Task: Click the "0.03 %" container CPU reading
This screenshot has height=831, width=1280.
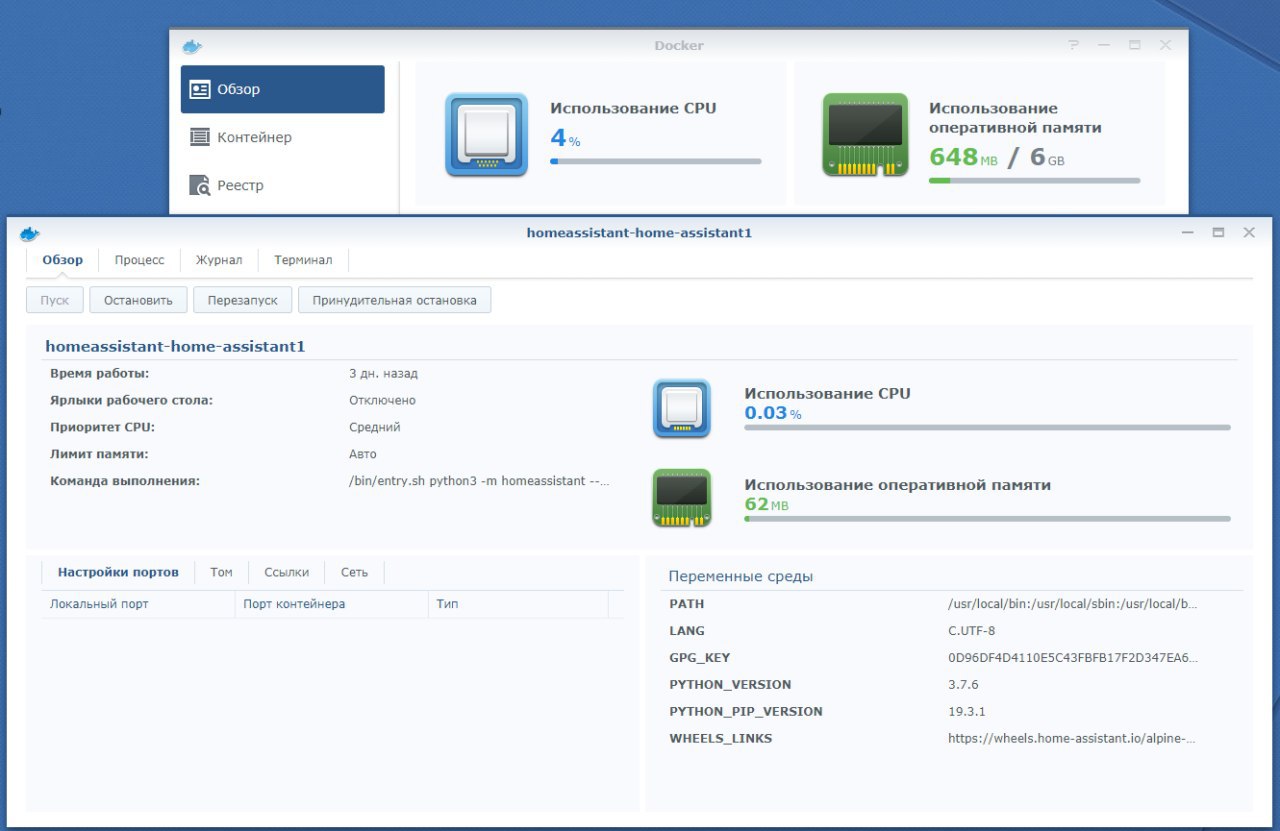Action: coord(773,413)
